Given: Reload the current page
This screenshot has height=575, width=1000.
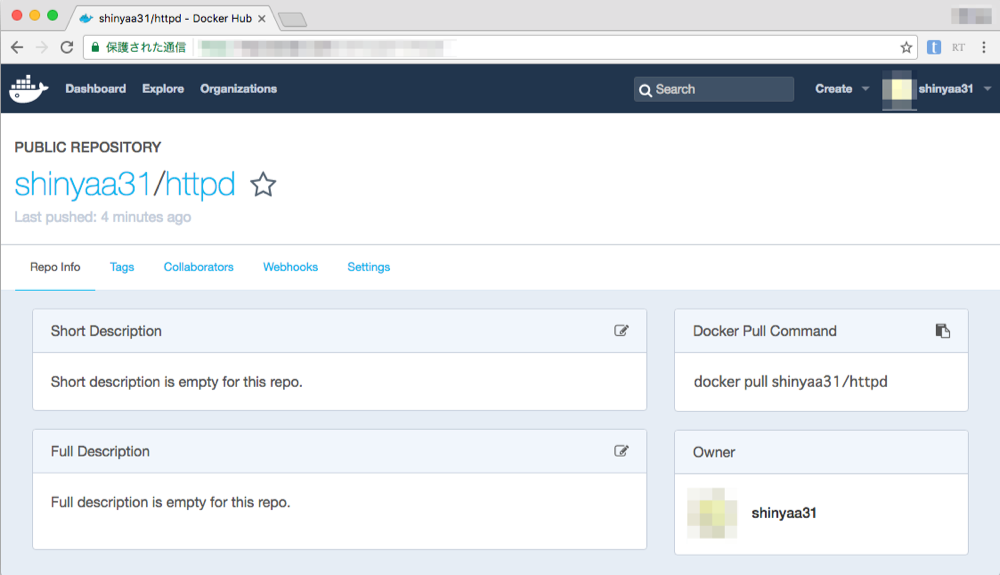Looking at the screenshot, I should pyautogui.click(x=66, y=47).
